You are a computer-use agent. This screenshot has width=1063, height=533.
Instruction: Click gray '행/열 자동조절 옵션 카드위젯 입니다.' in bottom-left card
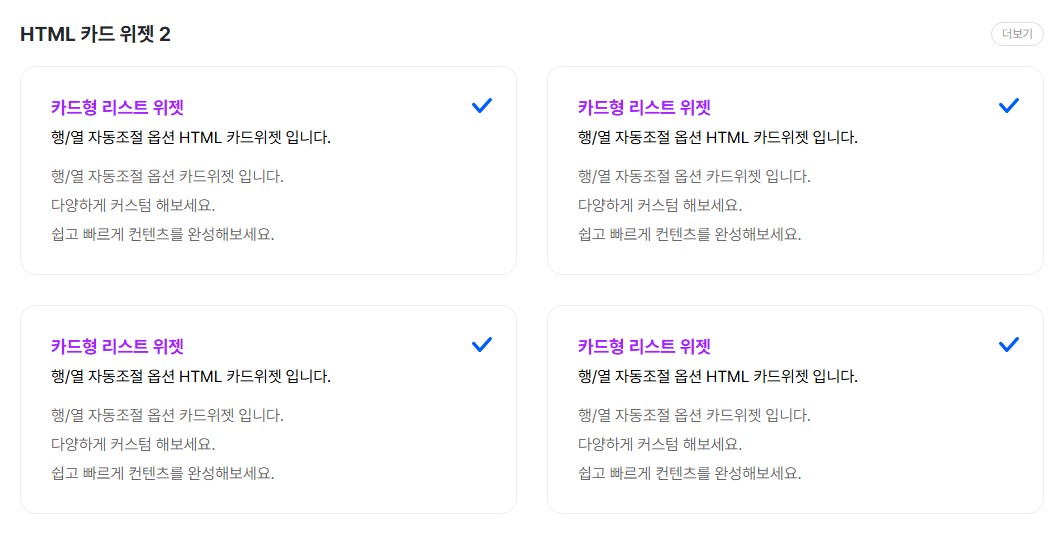pyautogui.click(x=167, y=415)
